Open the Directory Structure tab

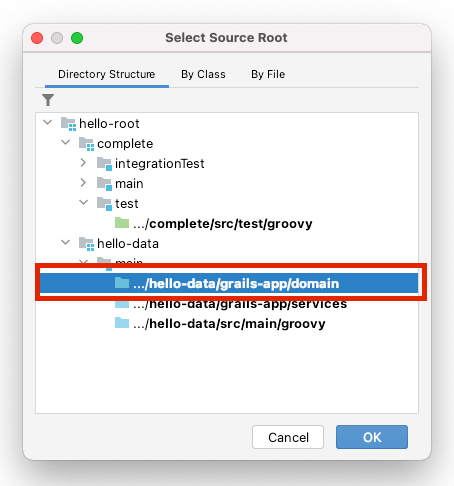tap(107, 74)
